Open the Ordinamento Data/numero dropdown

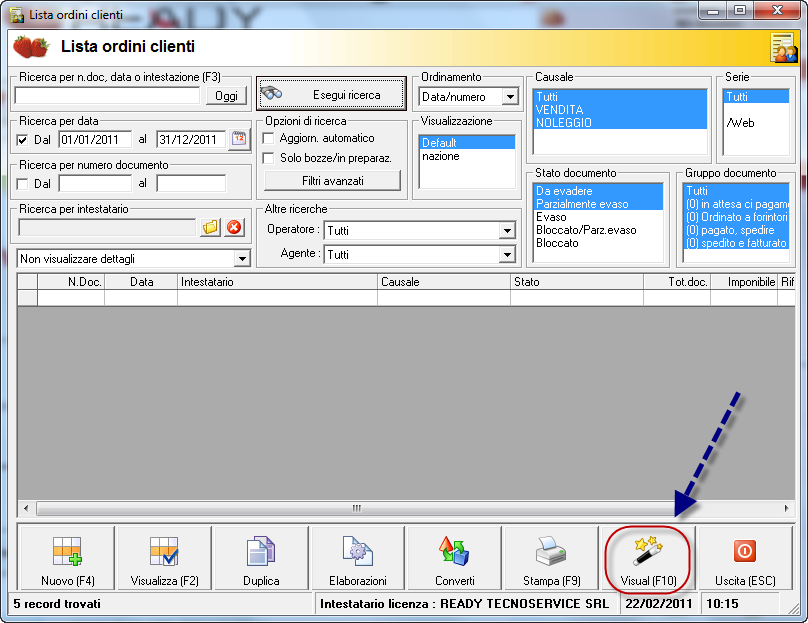(510, 96)
